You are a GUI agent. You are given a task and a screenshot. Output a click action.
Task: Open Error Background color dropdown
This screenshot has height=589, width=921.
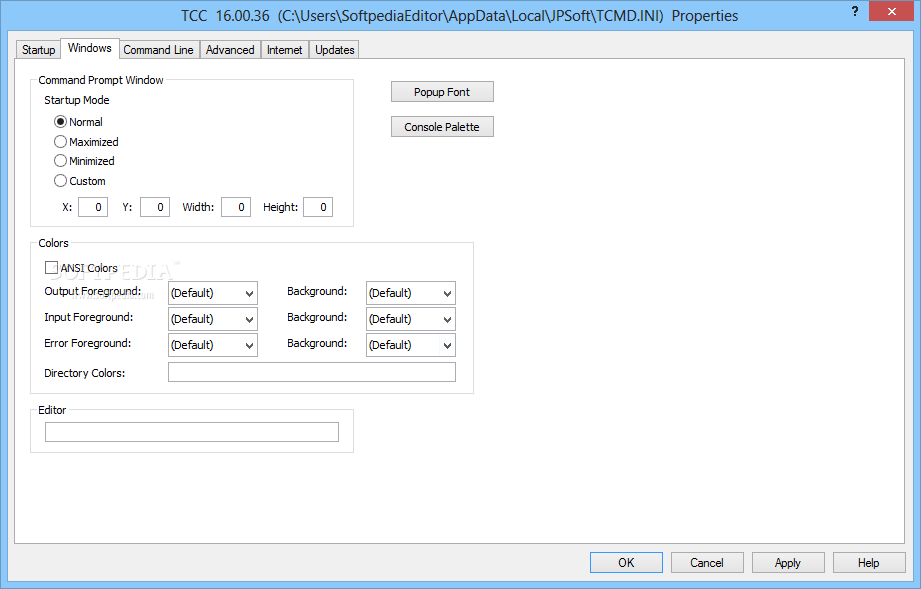pyautogui.click(x=411, y=345)
